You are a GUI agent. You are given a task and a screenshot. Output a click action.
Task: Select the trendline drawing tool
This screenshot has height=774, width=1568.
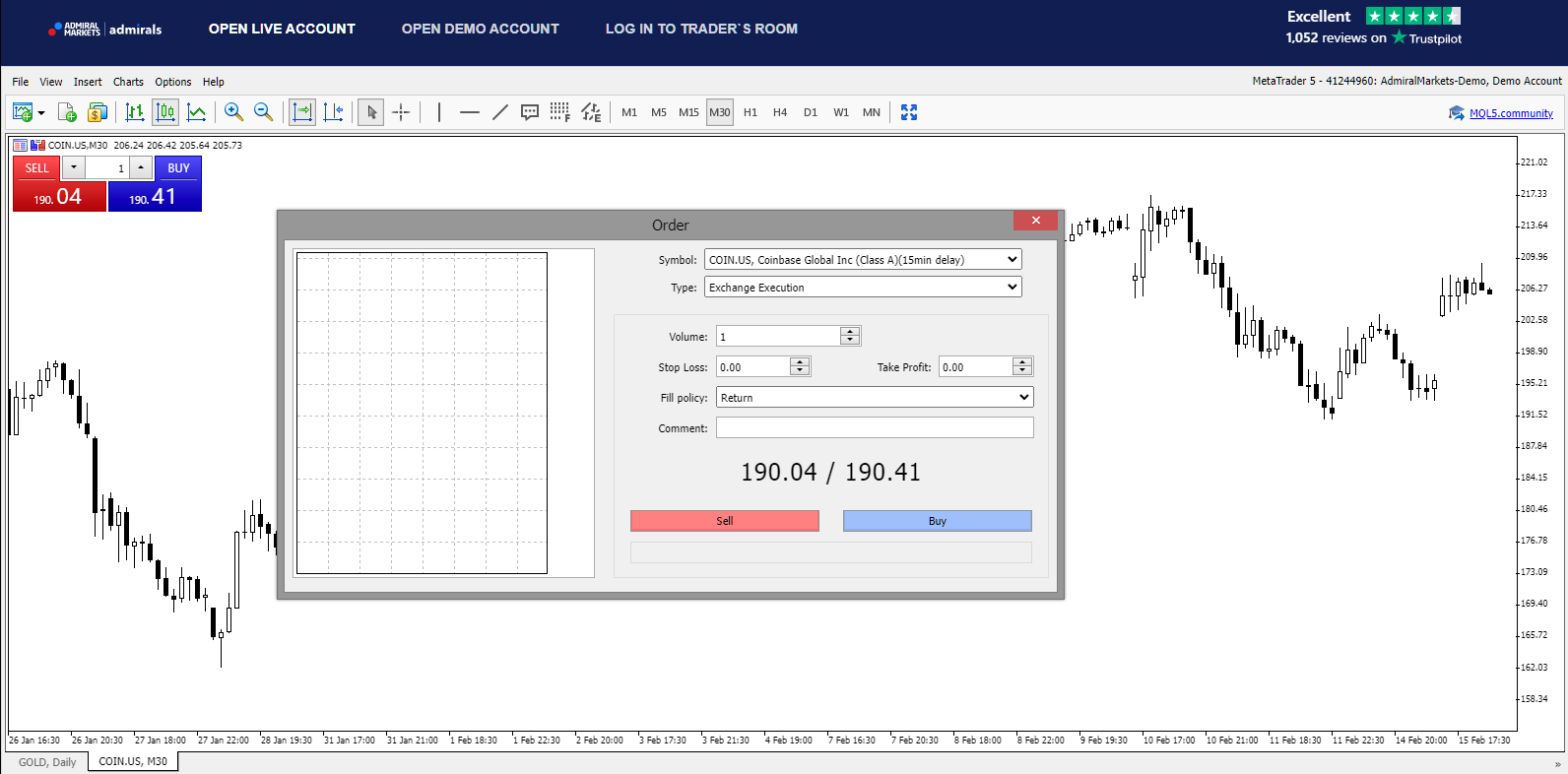[500, 112]
